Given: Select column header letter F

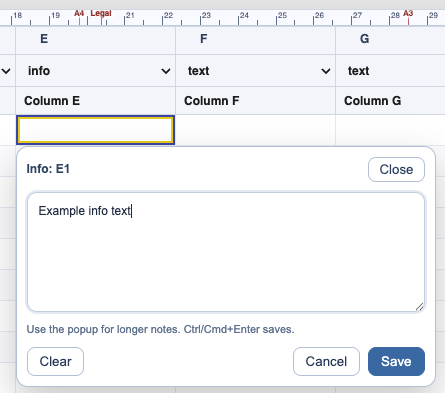Looking at the screenshot, I should pos(204,39).
